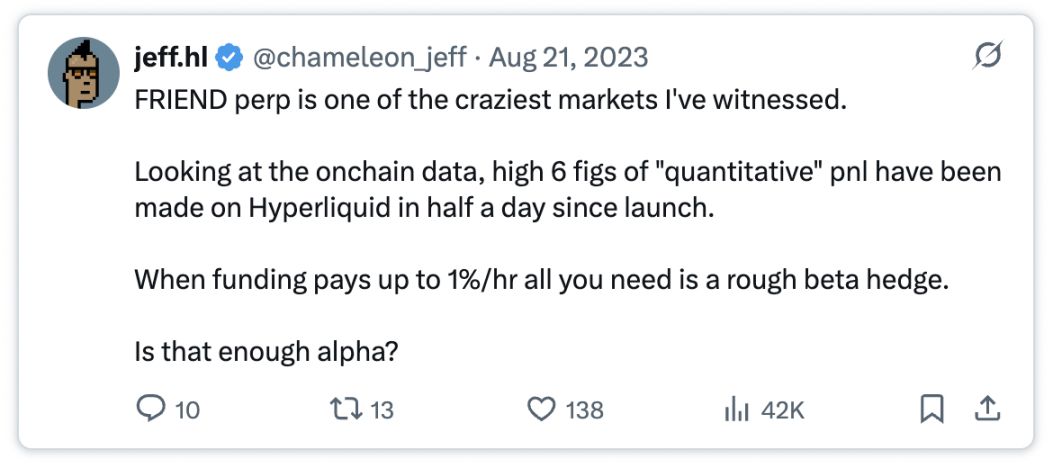The width and height of the screenshot is (1053, 468).
Task: Click the reply count of 10
Action: click(187, 410)
